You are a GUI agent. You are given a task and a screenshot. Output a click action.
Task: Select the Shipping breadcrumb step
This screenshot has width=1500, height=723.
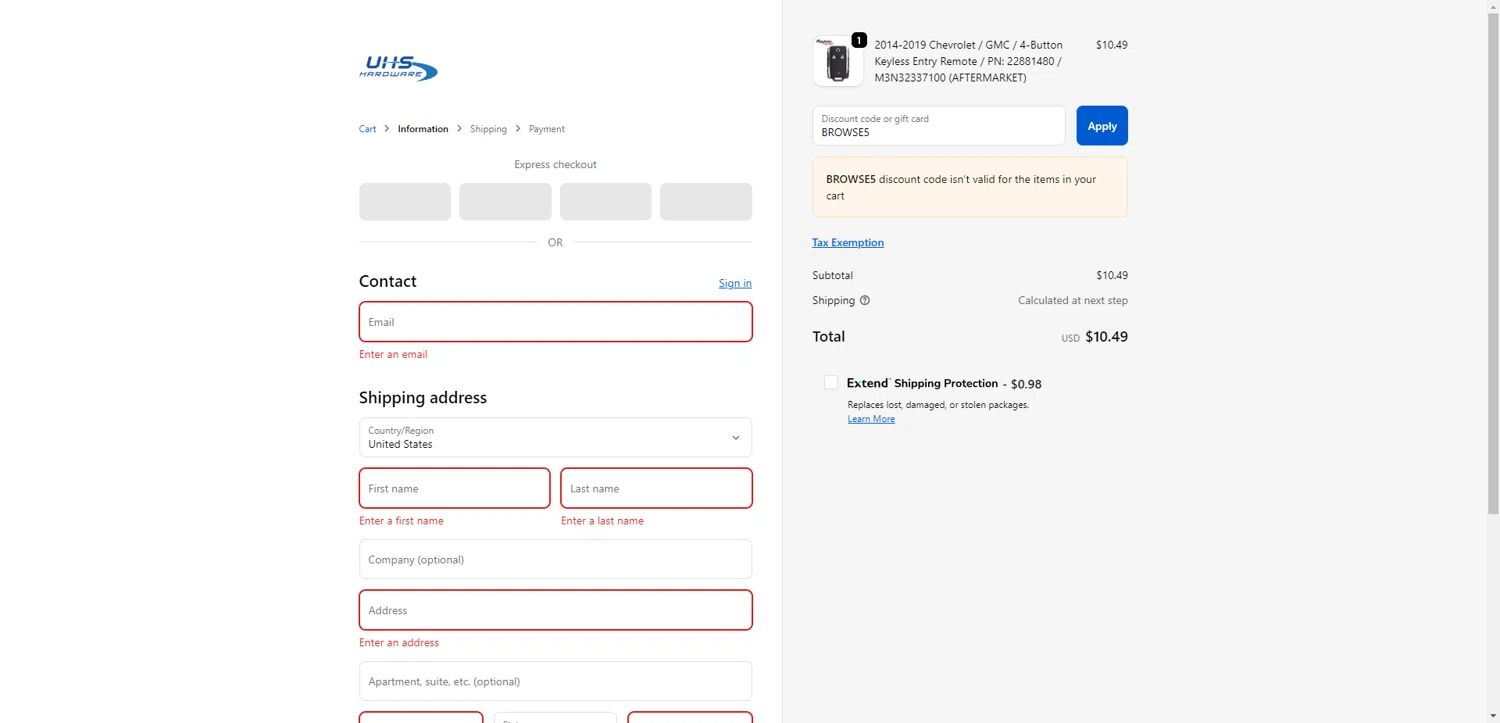(488, 129)
